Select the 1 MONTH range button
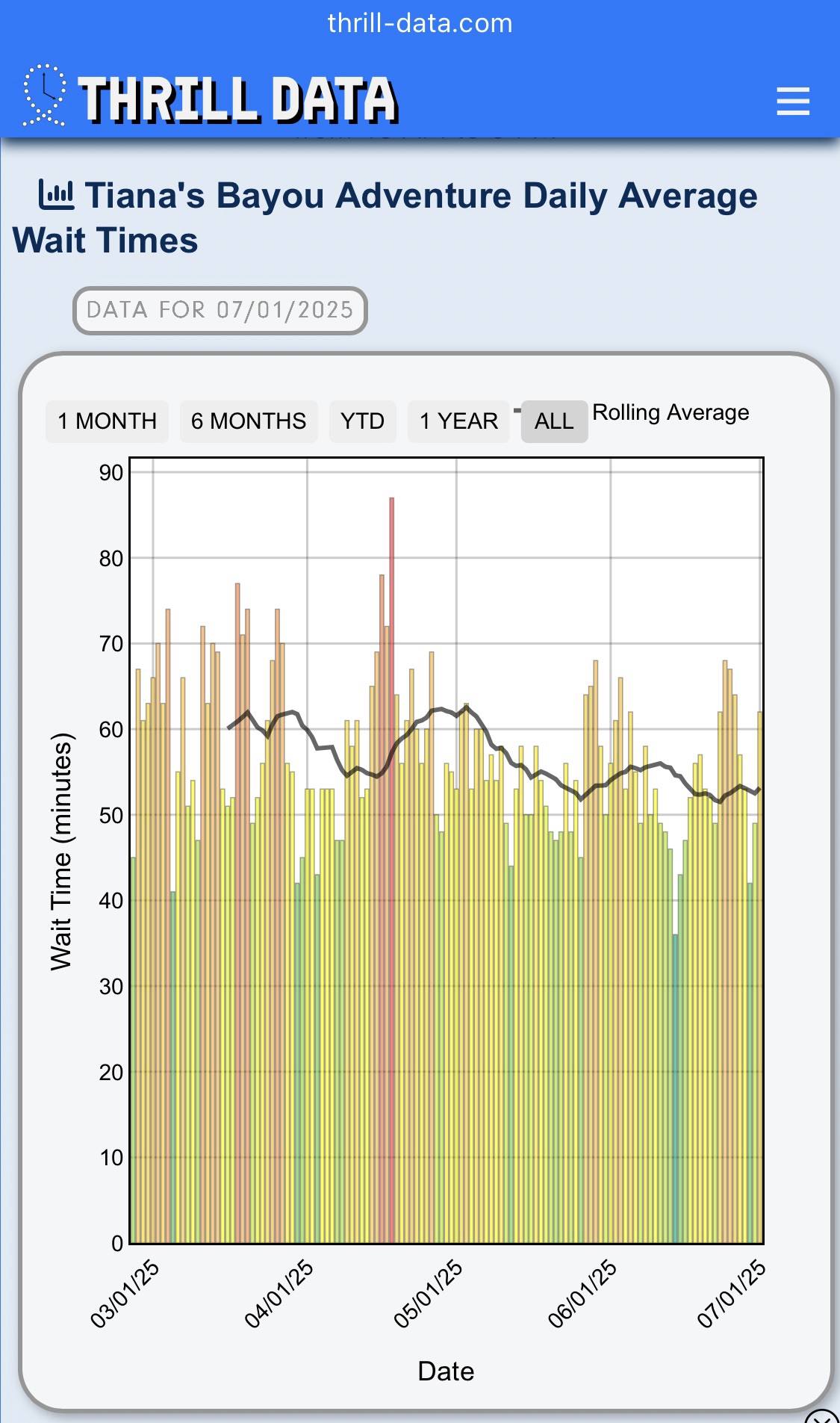 pyautogui.click(x=107, y=421)
